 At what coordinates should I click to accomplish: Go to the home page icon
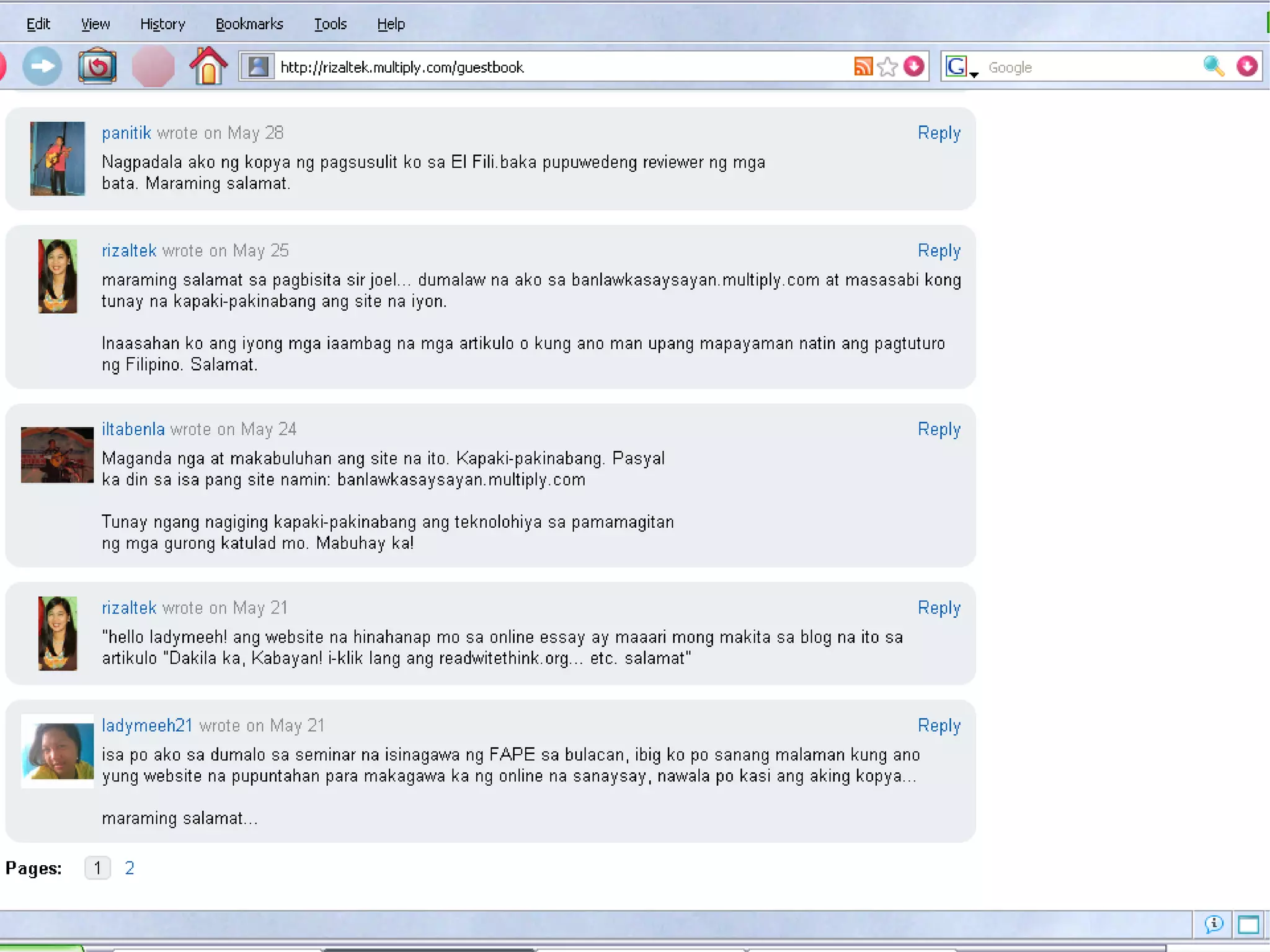(208, 66)
